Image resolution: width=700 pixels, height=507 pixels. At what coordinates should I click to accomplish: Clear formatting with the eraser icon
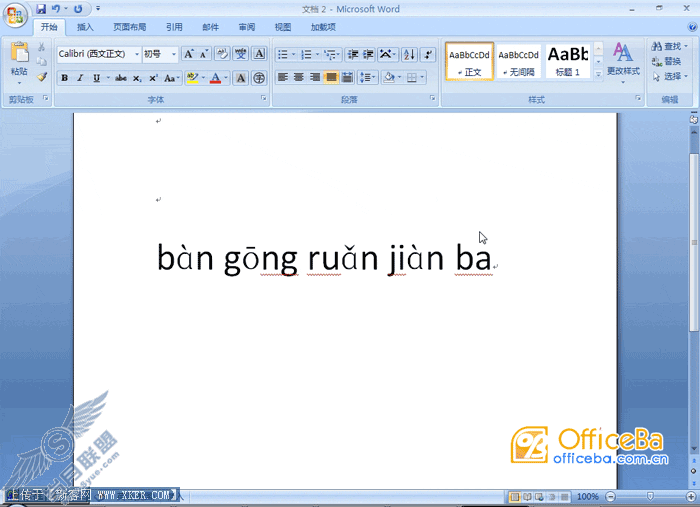pyautogui.click(x=222, y=54)
